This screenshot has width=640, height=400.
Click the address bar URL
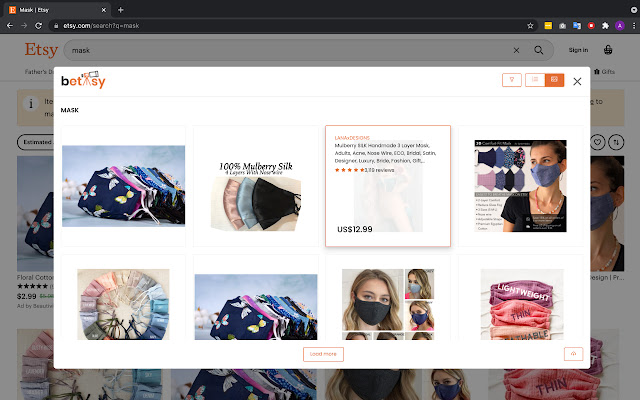tap(101, 25)
